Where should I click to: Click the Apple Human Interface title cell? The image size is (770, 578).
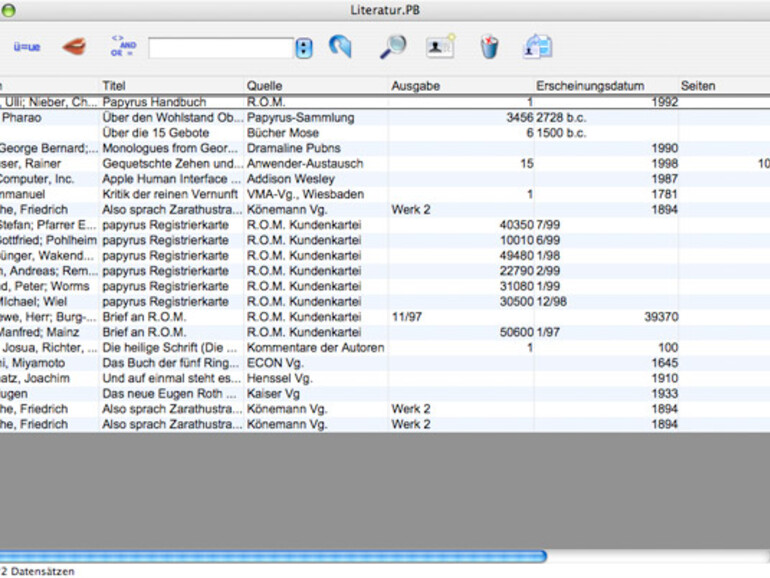[171, 179]
